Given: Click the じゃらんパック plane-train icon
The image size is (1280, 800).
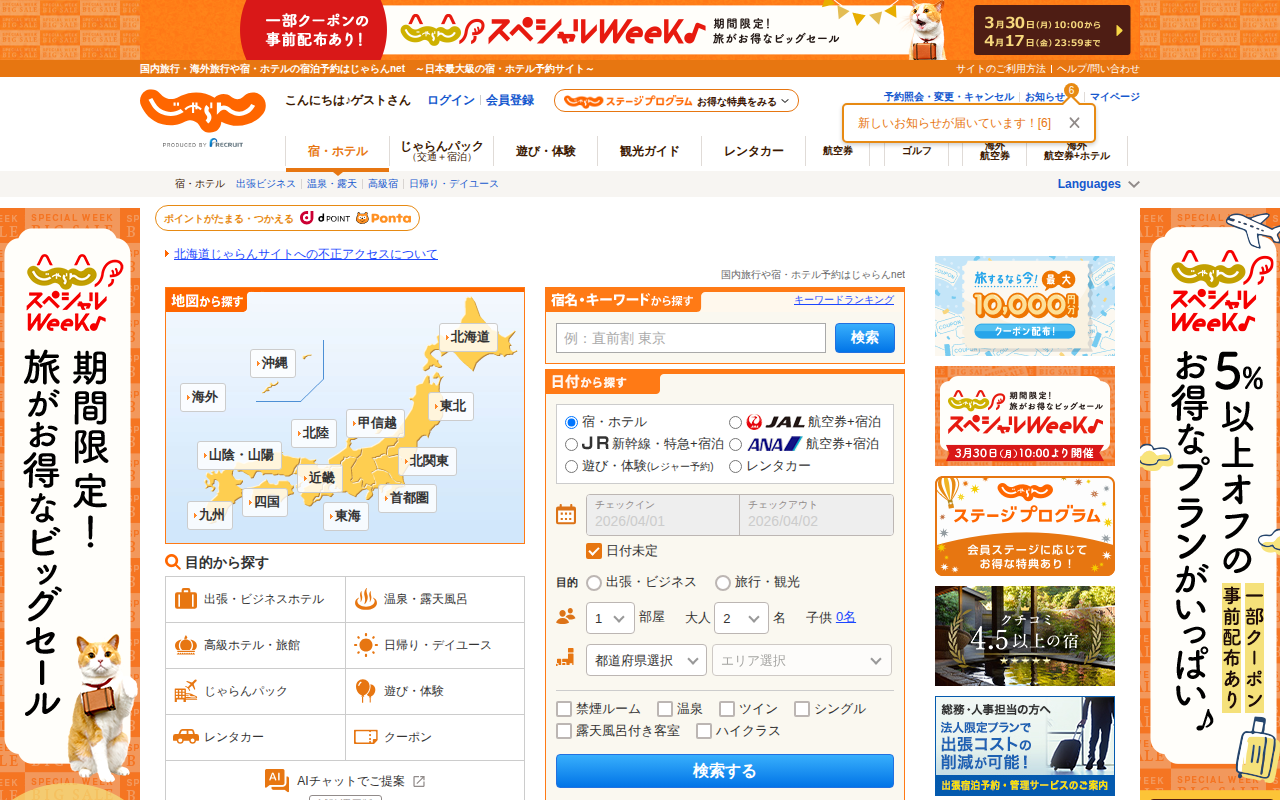Looking at the screenshot, I should point(186,691).
